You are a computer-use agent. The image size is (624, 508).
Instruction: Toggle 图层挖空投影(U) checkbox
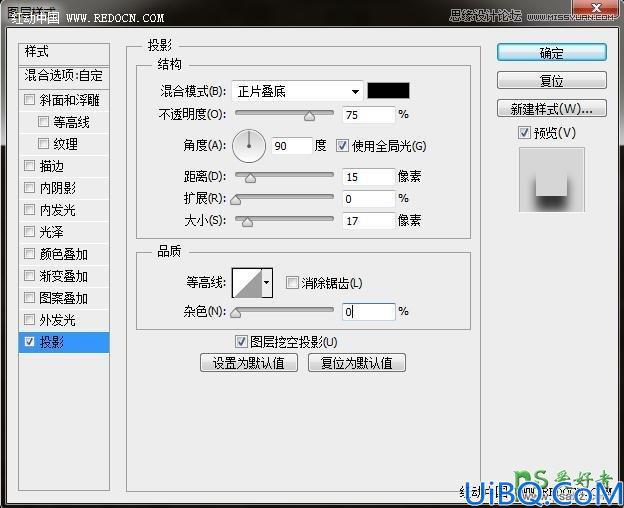coord(241,341)
